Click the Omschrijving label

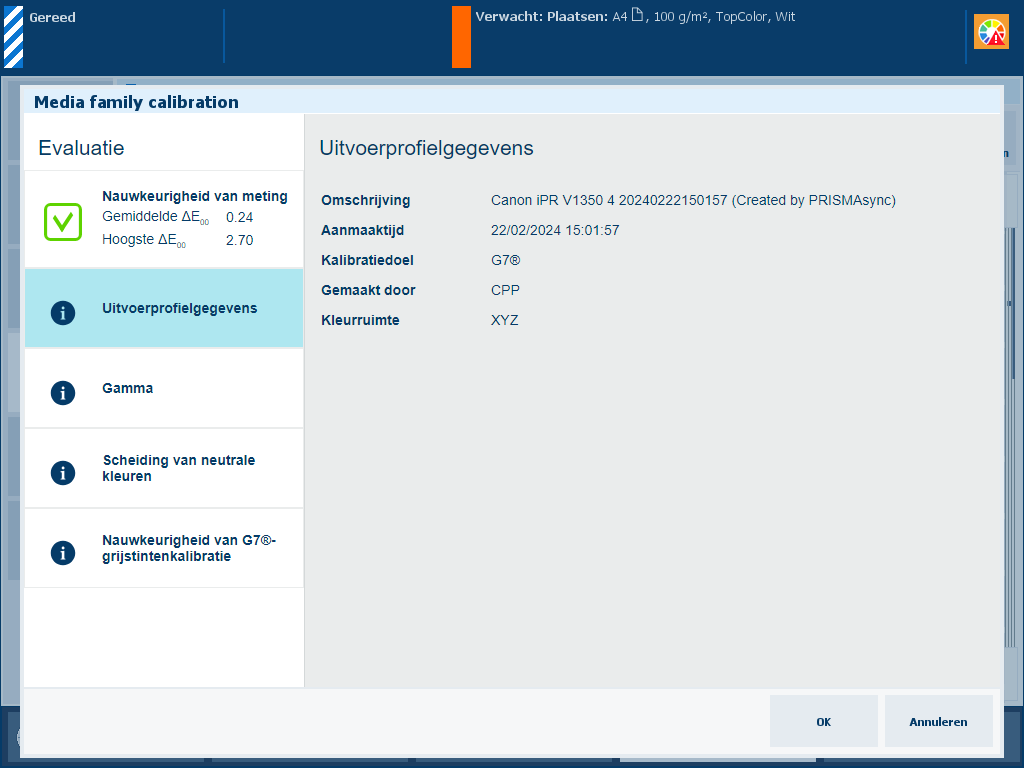click(x=366, y=200)
